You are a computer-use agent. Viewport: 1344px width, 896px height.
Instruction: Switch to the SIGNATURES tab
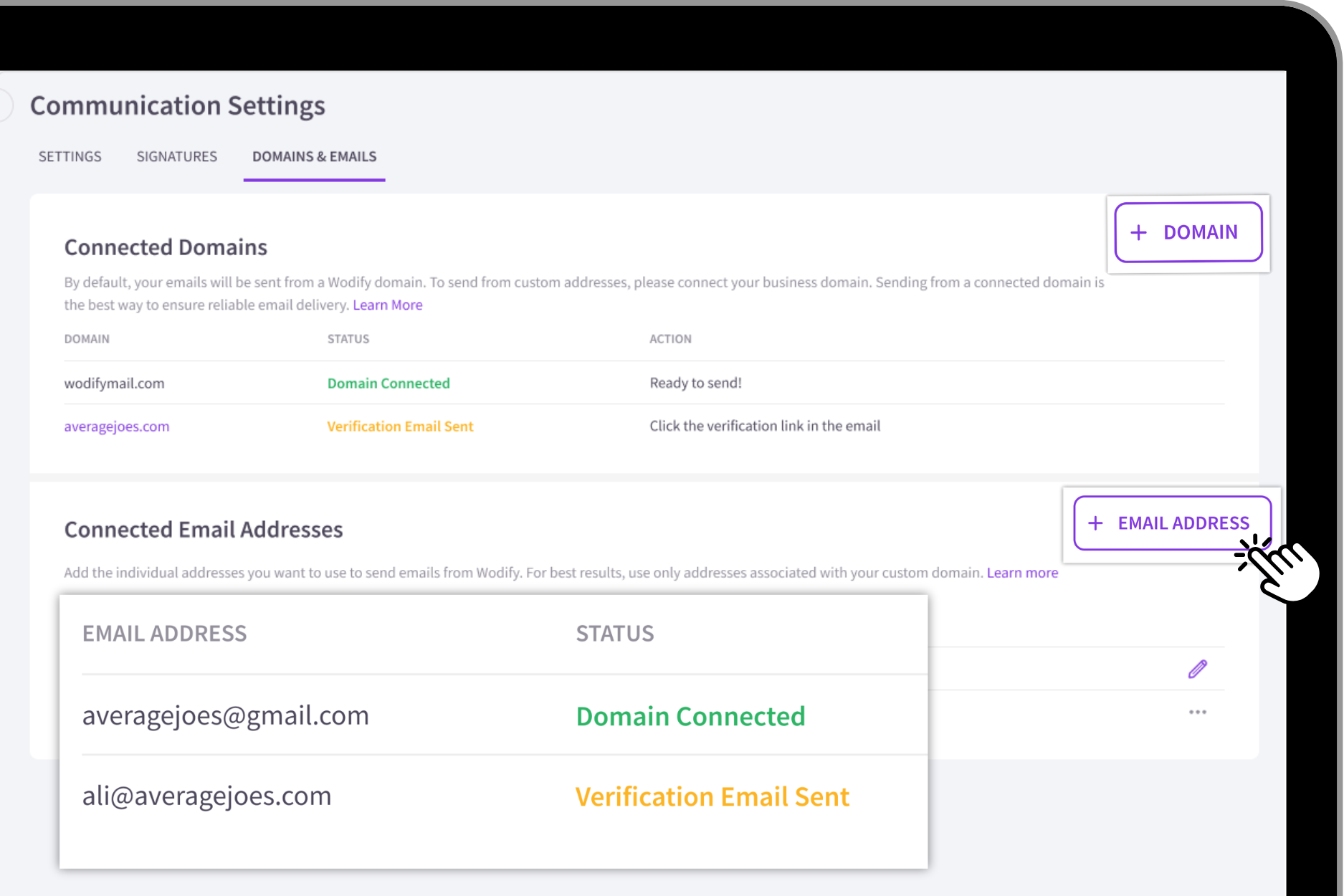click(x=177, y=156)
